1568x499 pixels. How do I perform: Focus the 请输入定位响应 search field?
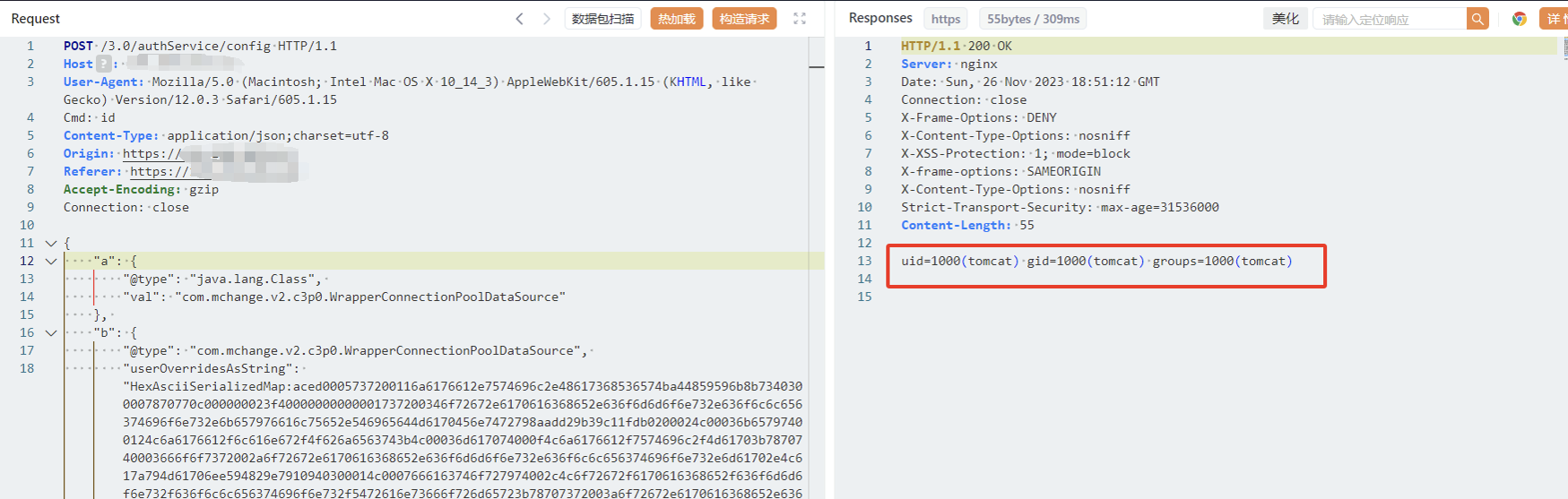coord(1390,19)
